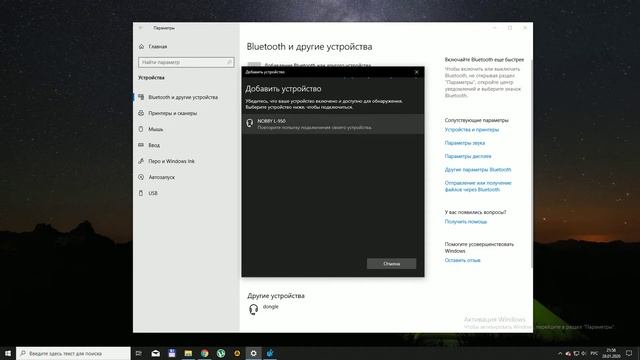Select the NOBBY L-950 headphones device

pyautogui.click(x=333, y=124)
